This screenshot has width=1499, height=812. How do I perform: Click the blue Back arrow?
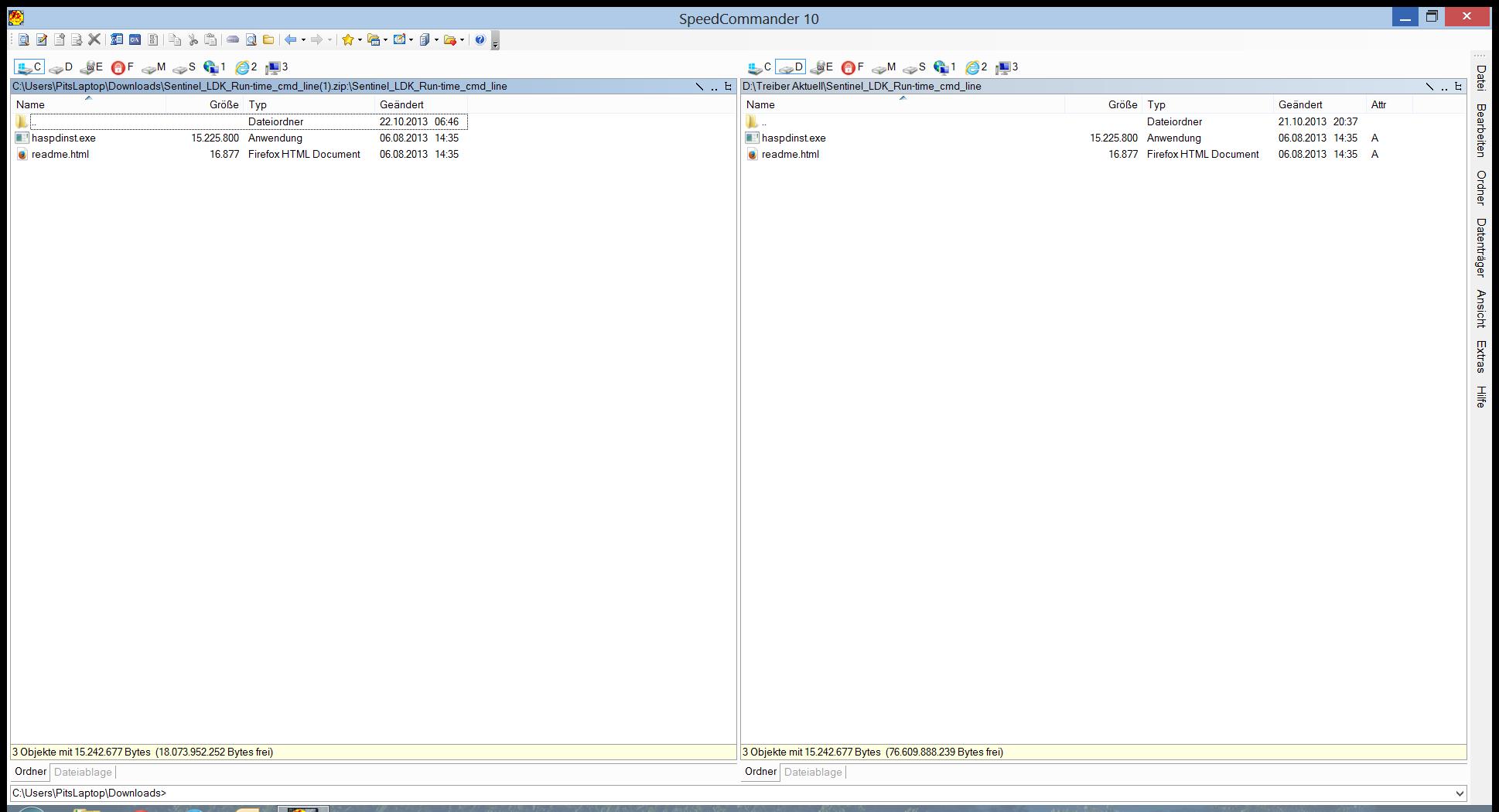click(291, 39)
